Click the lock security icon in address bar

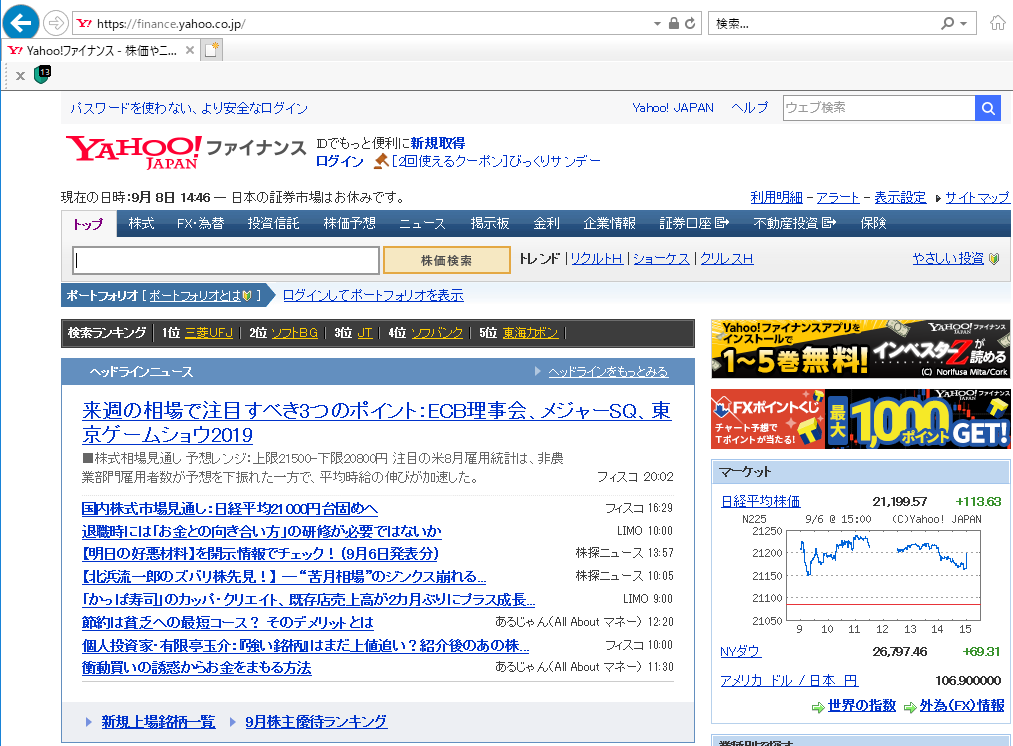pos(674,24)
